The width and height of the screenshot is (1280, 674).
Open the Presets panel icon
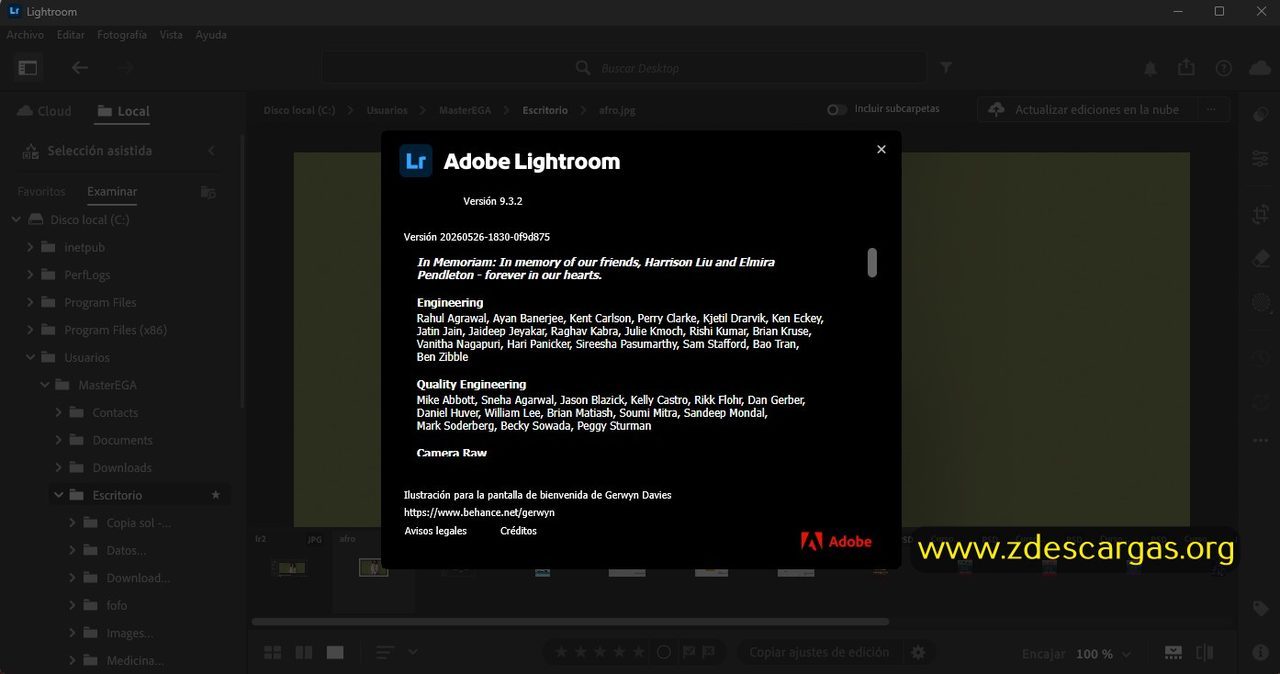[x=1260, y=114]
